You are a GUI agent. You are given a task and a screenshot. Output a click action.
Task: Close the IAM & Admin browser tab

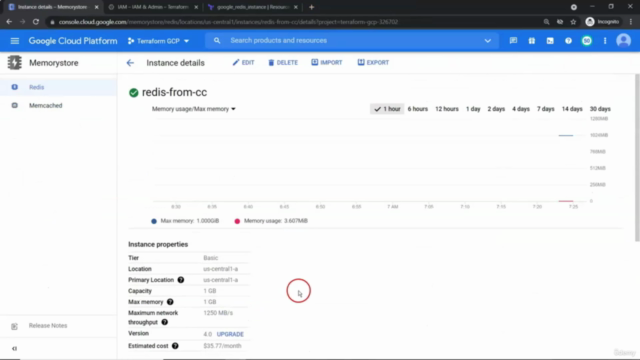[x=196, y=7]
